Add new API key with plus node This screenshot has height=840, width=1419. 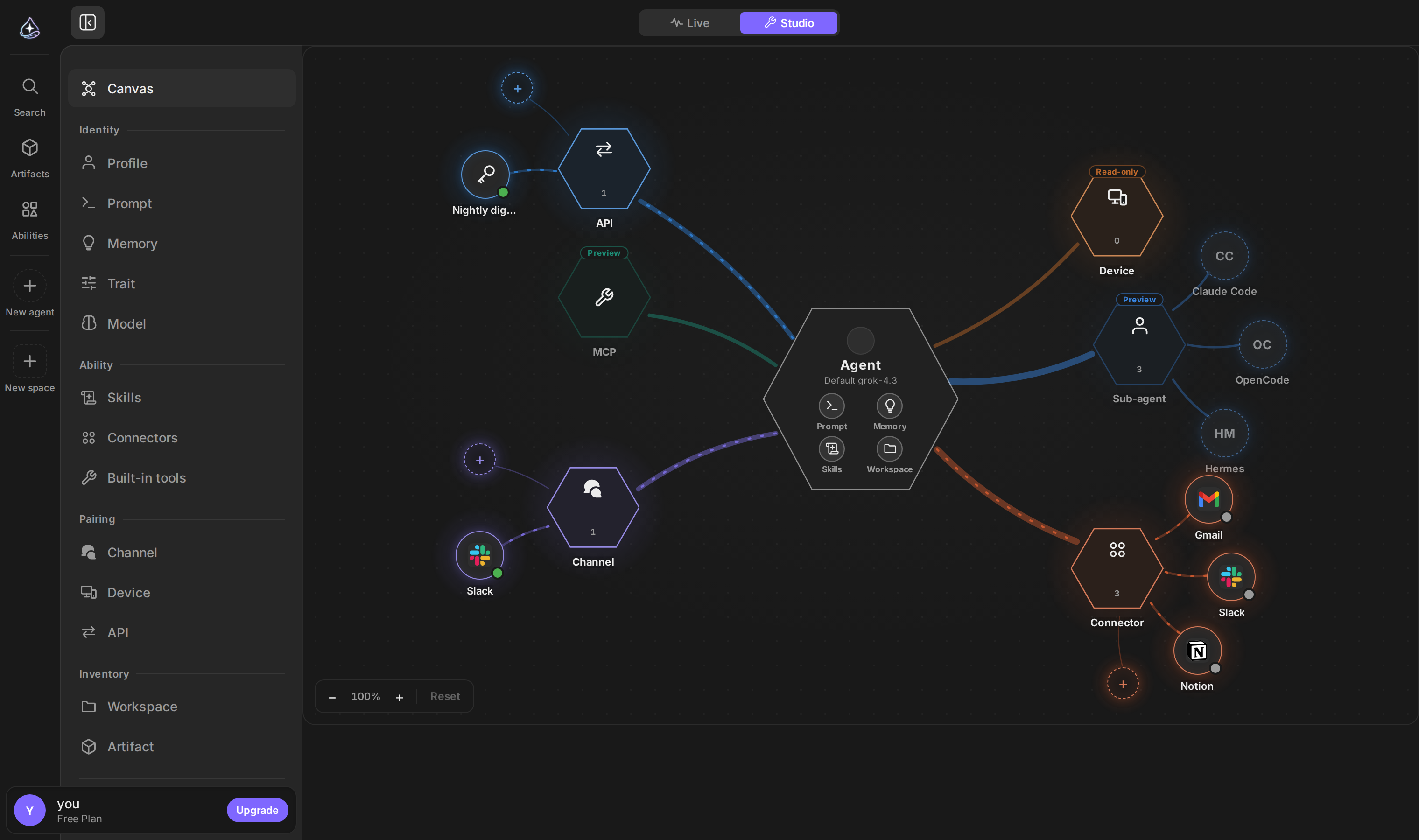tap(517, 88)
